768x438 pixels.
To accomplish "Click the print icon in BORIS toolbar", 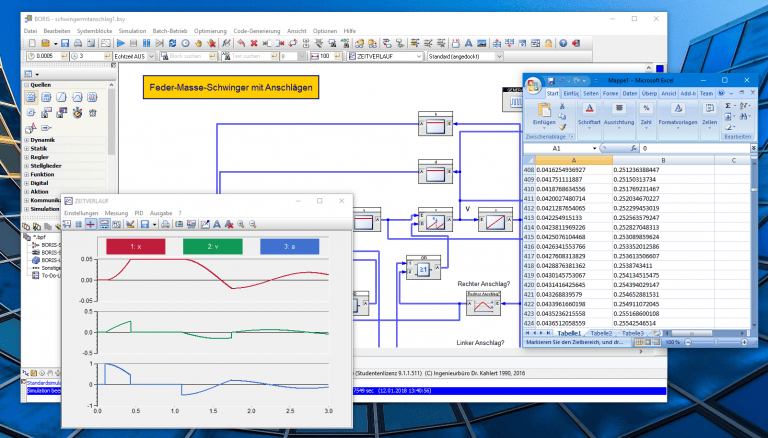I will (x=78, y=44).
